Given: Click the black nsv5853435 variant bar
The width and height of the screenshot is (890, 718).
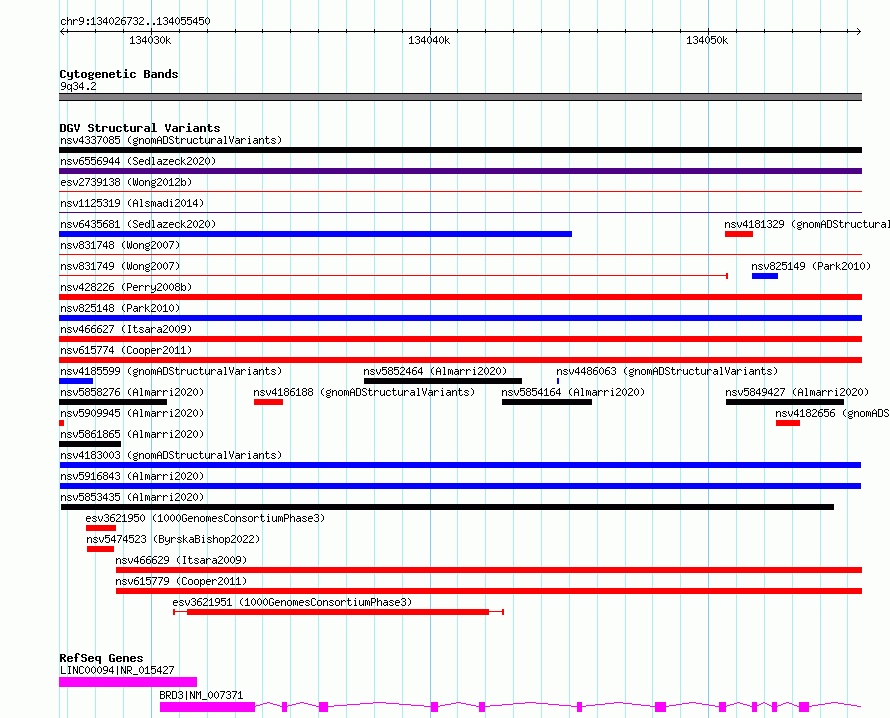Looking at the screenshot, I should 447,507.
